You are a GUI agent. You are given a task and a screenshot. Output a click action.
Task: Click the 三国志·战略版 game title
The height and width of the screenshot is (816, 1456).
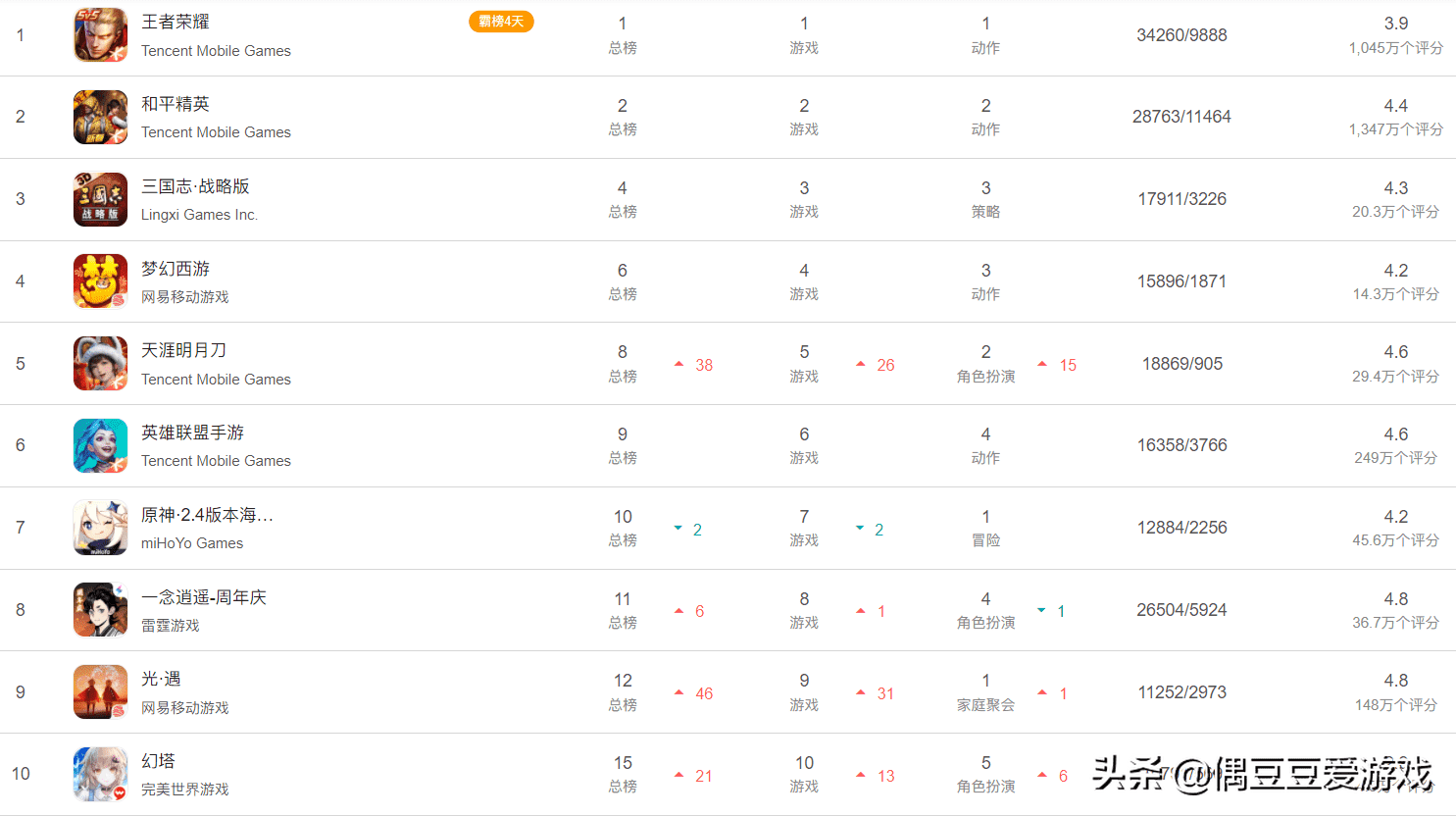(195, 186)
